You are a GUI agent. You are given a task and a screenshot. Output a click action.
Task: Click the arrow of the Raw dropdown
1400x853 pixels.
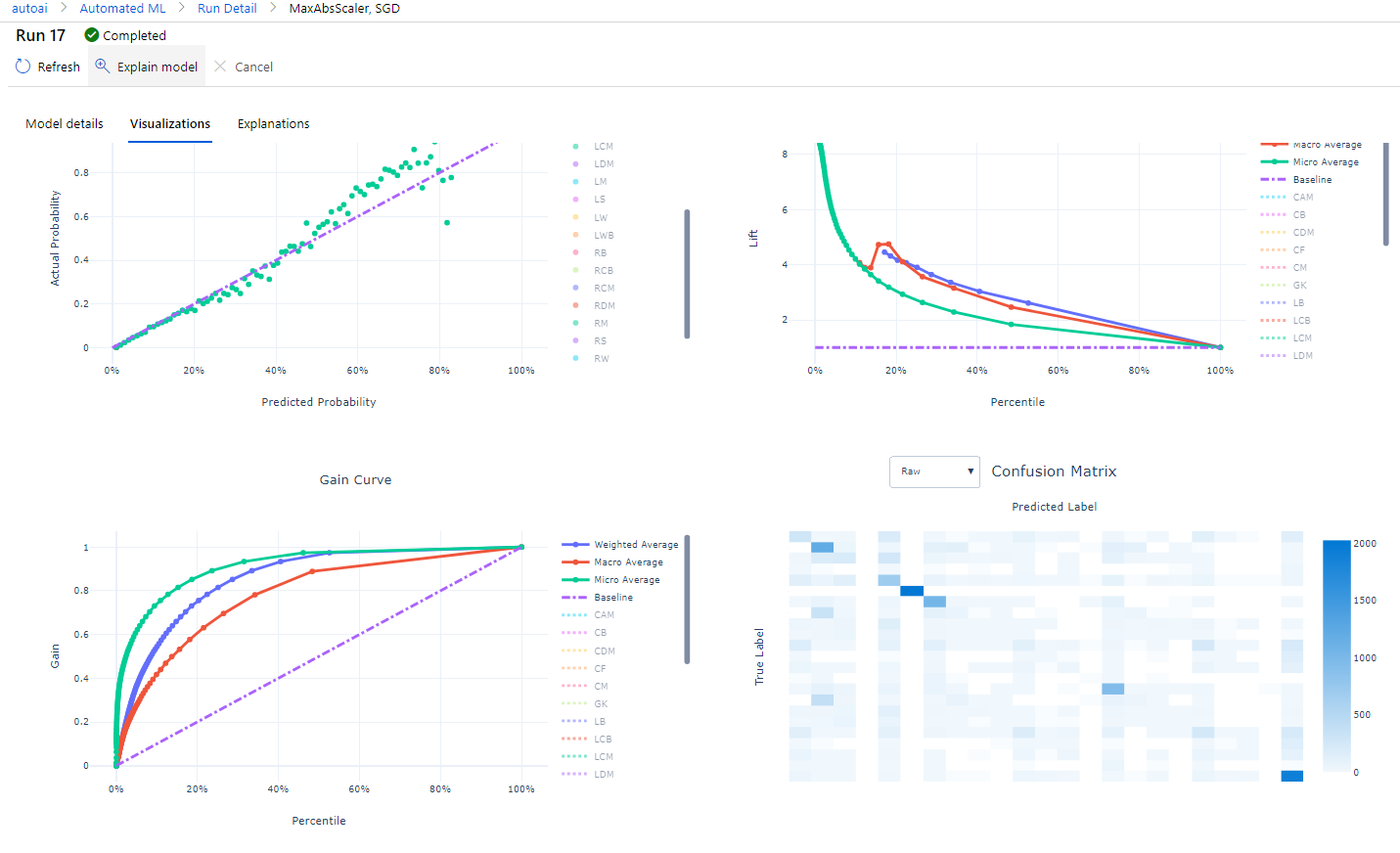tap(971, 471)
